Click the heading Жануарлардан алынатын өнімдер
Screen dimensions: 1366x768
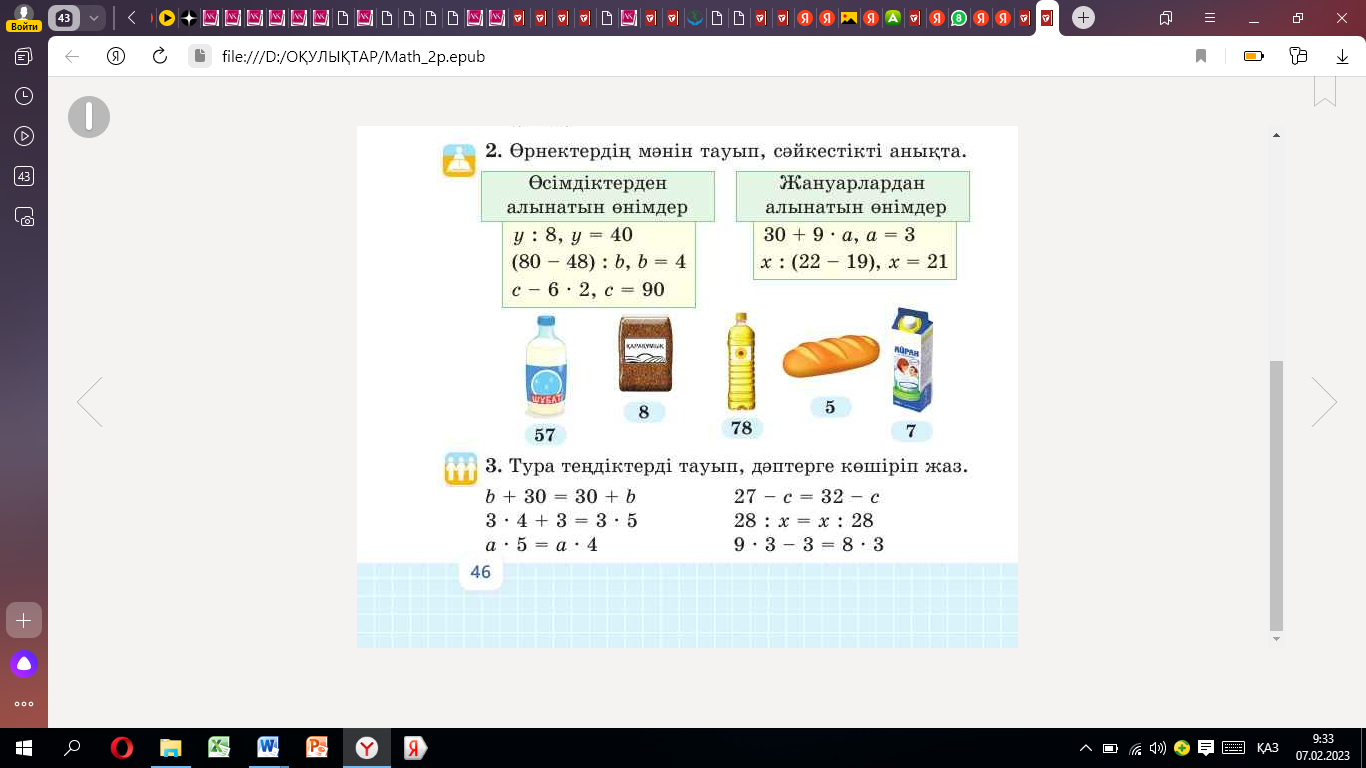pyautogui.click(x=853, y=196)
